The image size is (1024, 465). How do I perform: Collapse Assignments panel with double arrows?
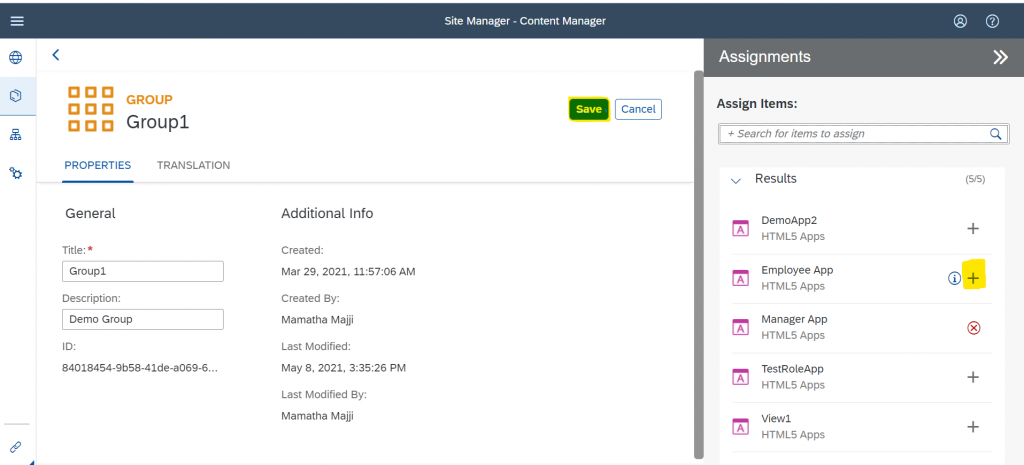(x=1000, y=57)
